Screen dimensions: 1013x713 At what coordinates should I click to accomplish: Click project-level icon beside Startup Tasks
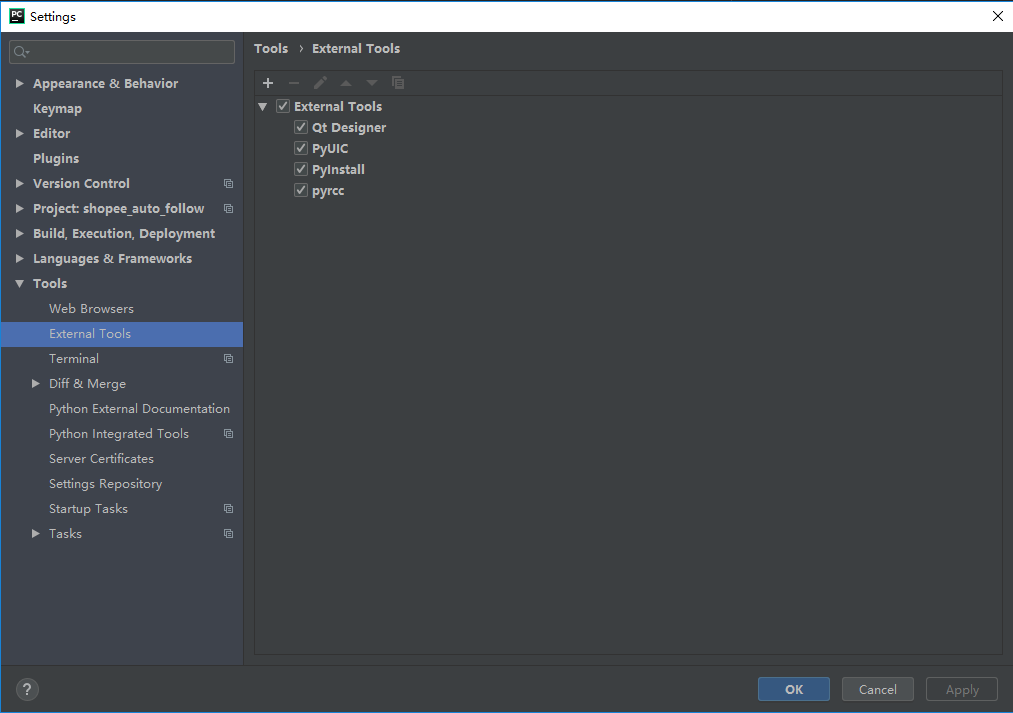(x=228, y=509)
